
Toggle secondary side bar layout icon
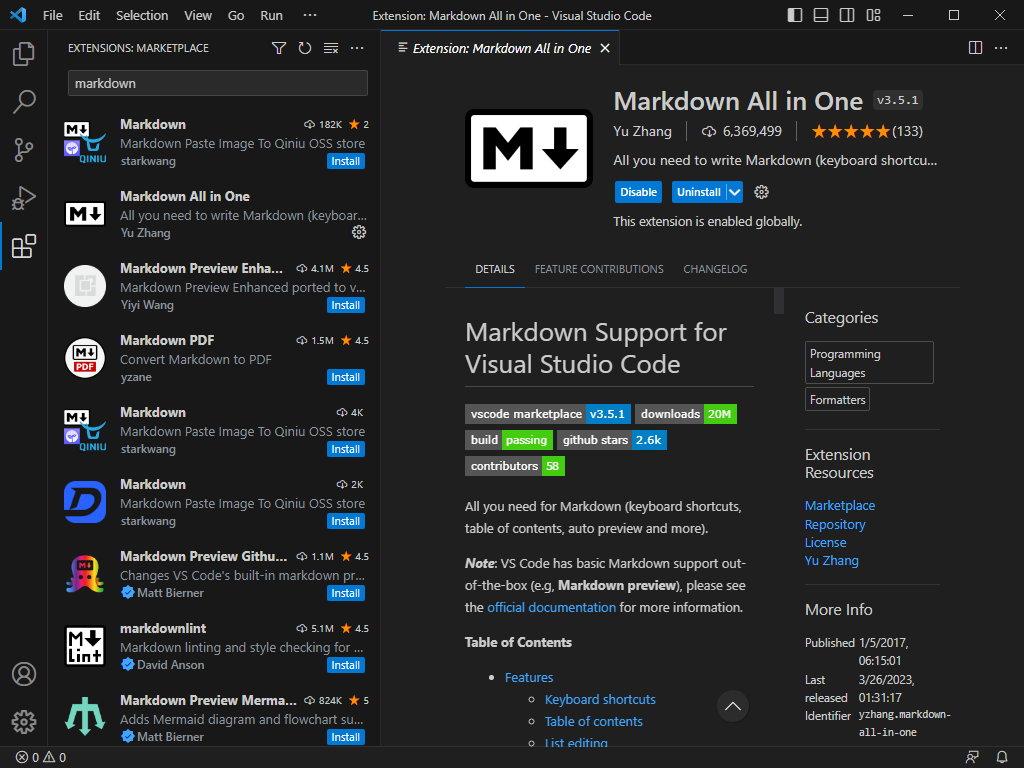click(847, 15)
